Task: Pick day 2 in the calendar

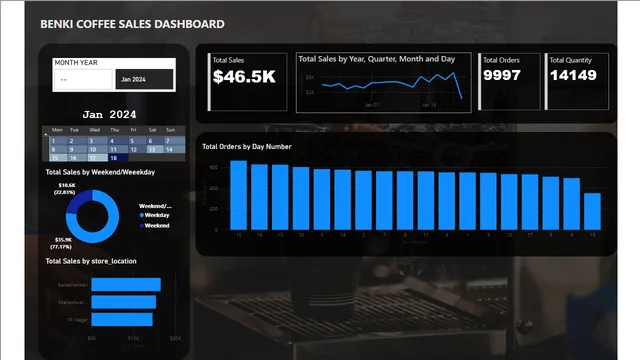Action: point(77,141)
